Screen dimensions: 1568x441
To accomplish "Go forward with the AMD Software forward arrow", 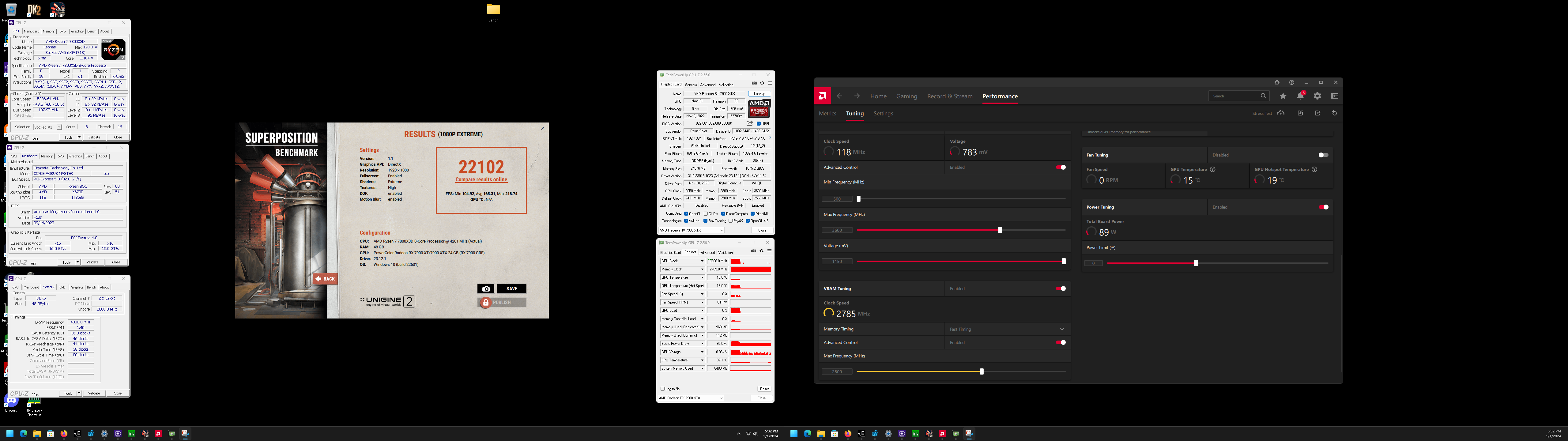I will tap(857, 96).
